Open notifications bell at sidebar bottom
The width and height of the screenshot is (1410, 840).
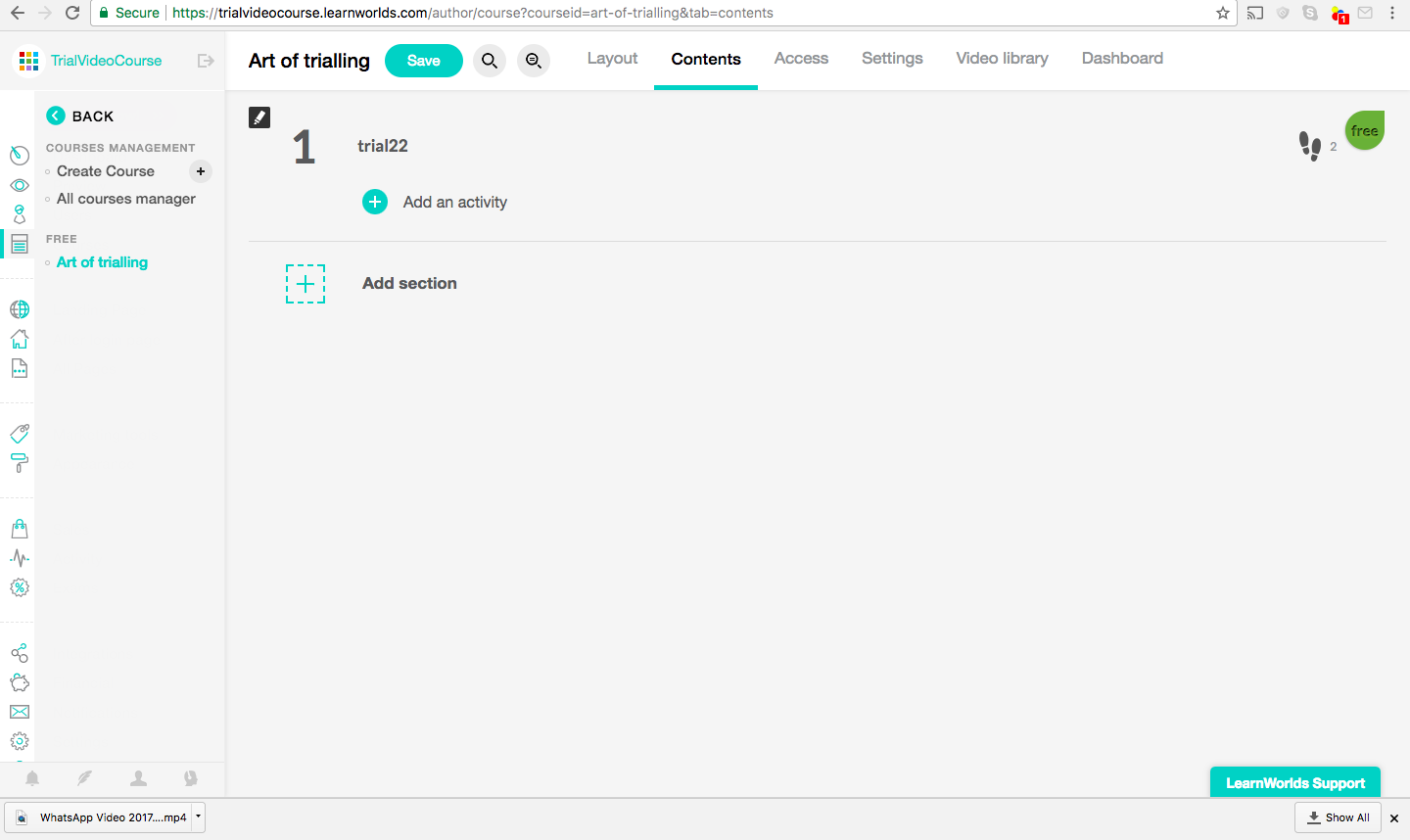[32, 778]
